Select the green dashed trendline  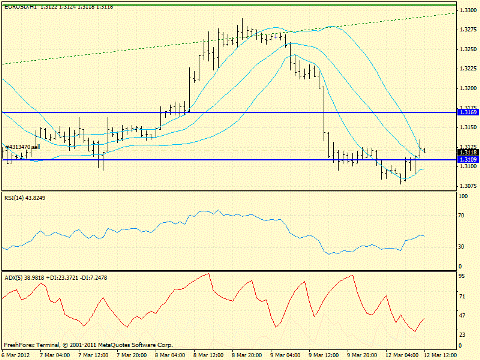(x=228, y=38)
